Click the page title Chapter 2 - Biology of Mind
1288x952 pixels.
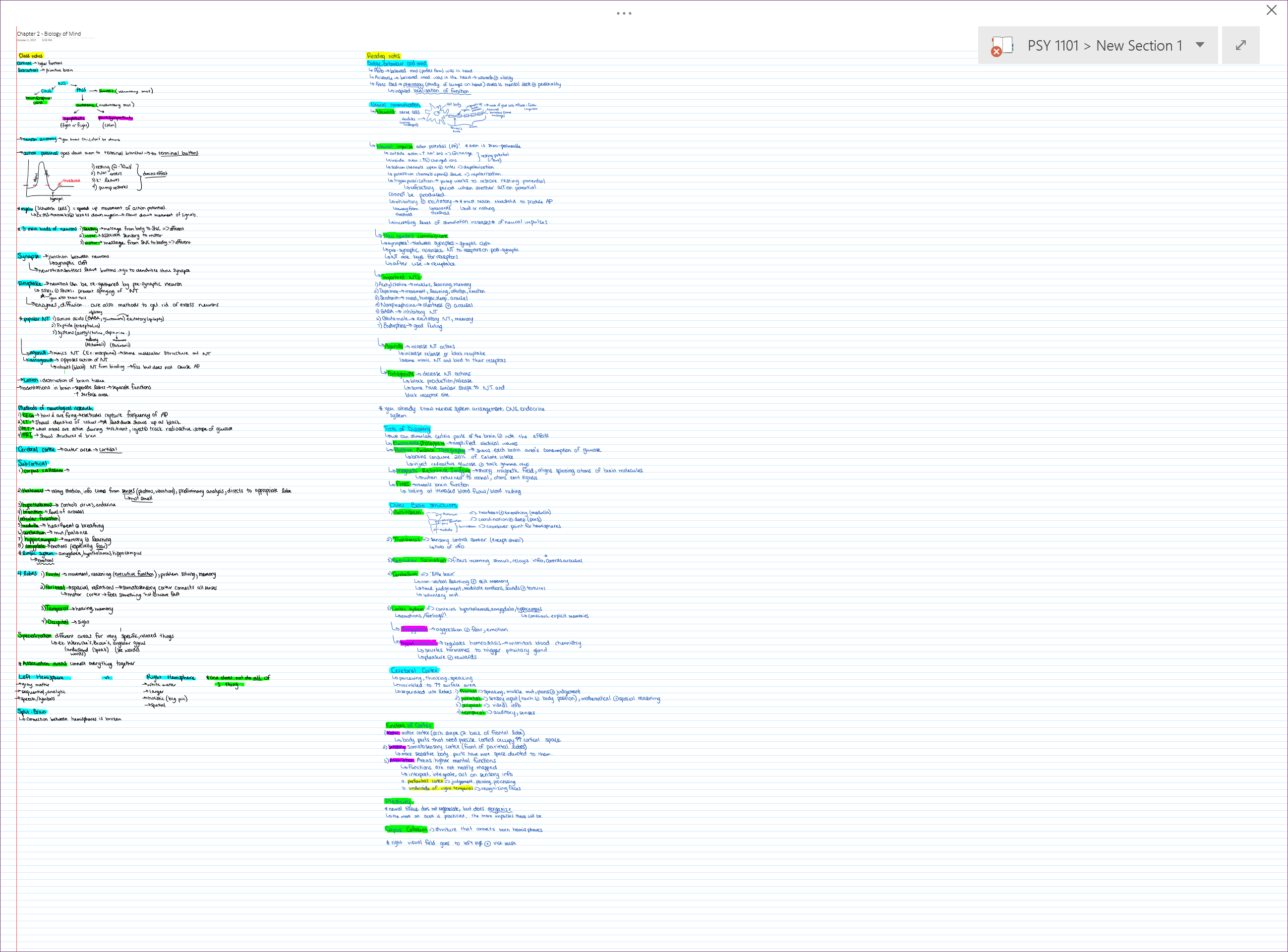(49, 33)
